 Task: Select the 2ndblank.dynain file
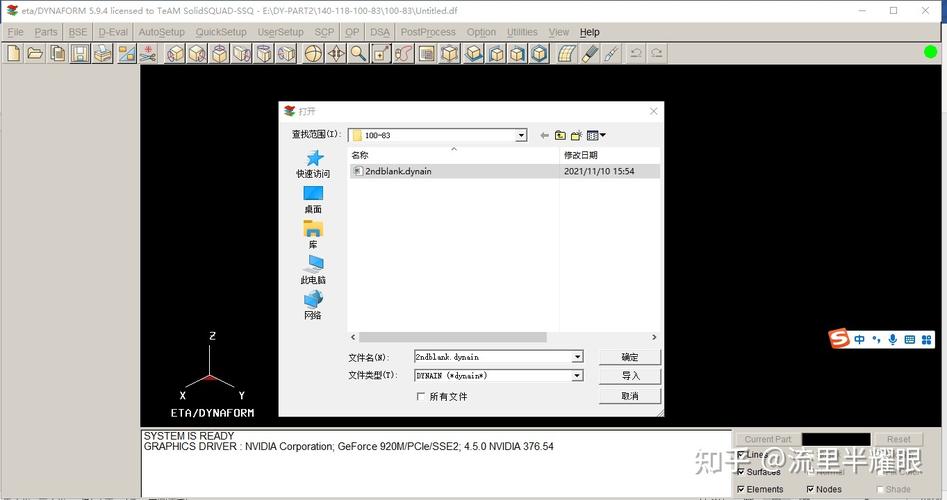(398, 171)
